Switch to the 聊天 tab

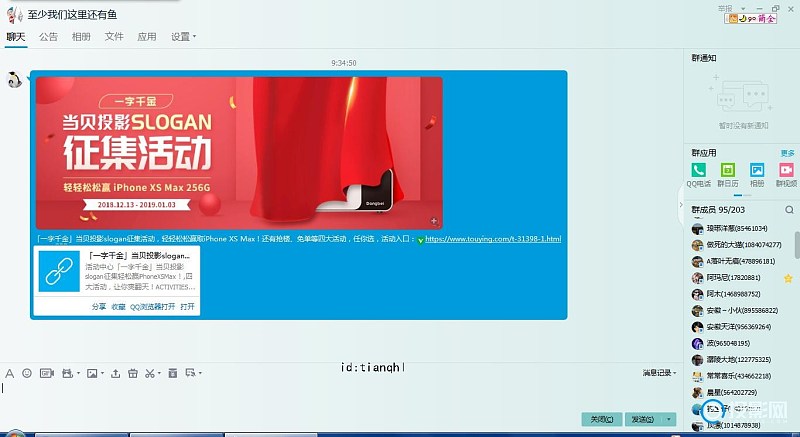tap(16, 37)
